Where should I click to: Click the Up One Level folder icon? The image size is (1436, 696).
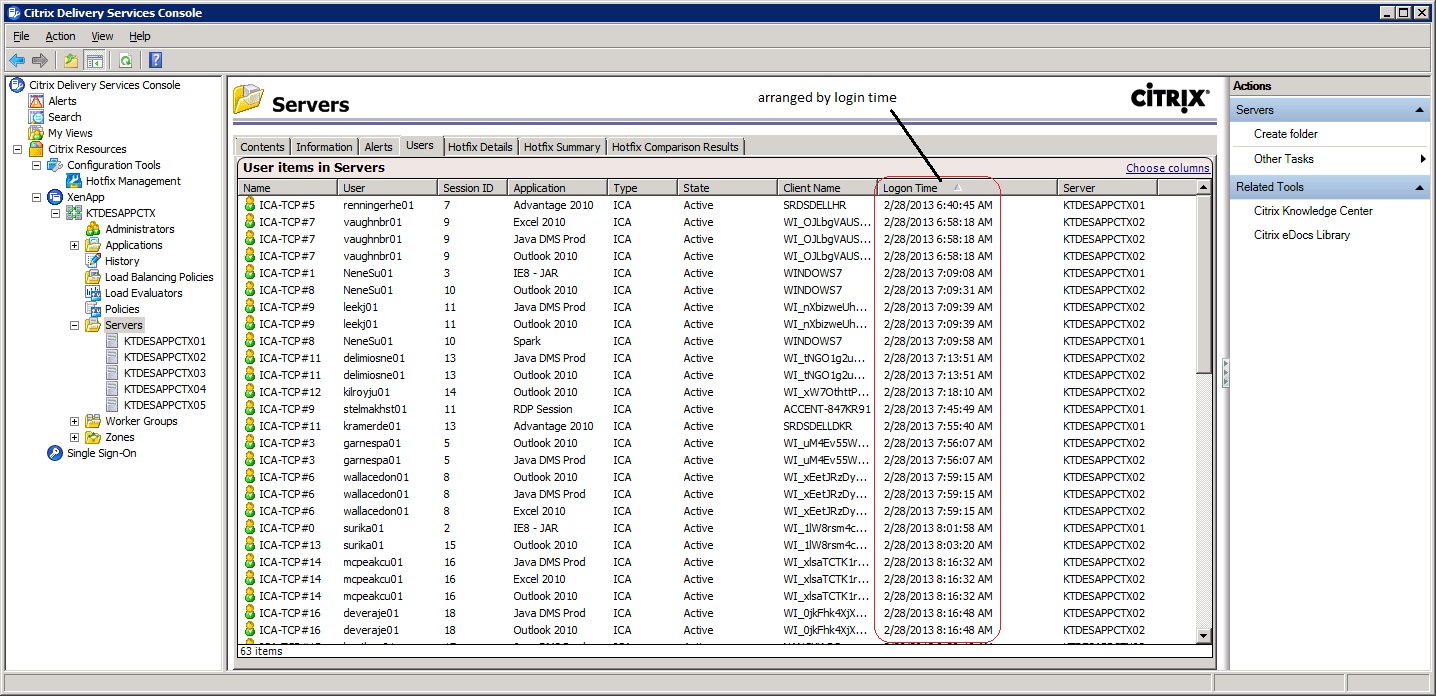(x=71, y=61)
